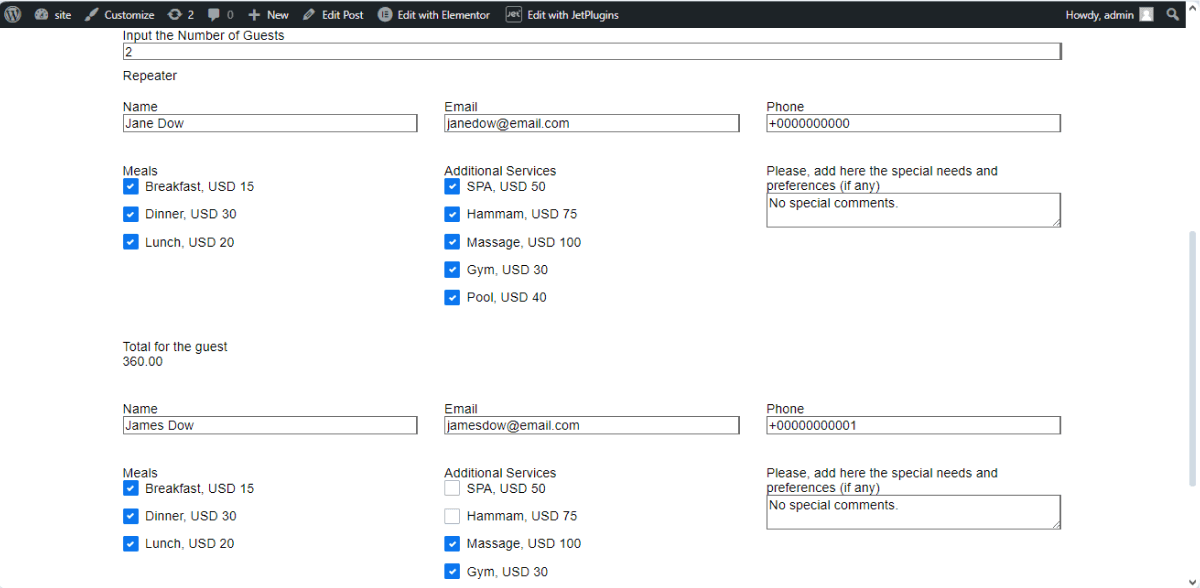The height and width of the screenshot is (588, 1200).
Task: Click Edit Post in admin bar
Action: click(x=333, y=15)
